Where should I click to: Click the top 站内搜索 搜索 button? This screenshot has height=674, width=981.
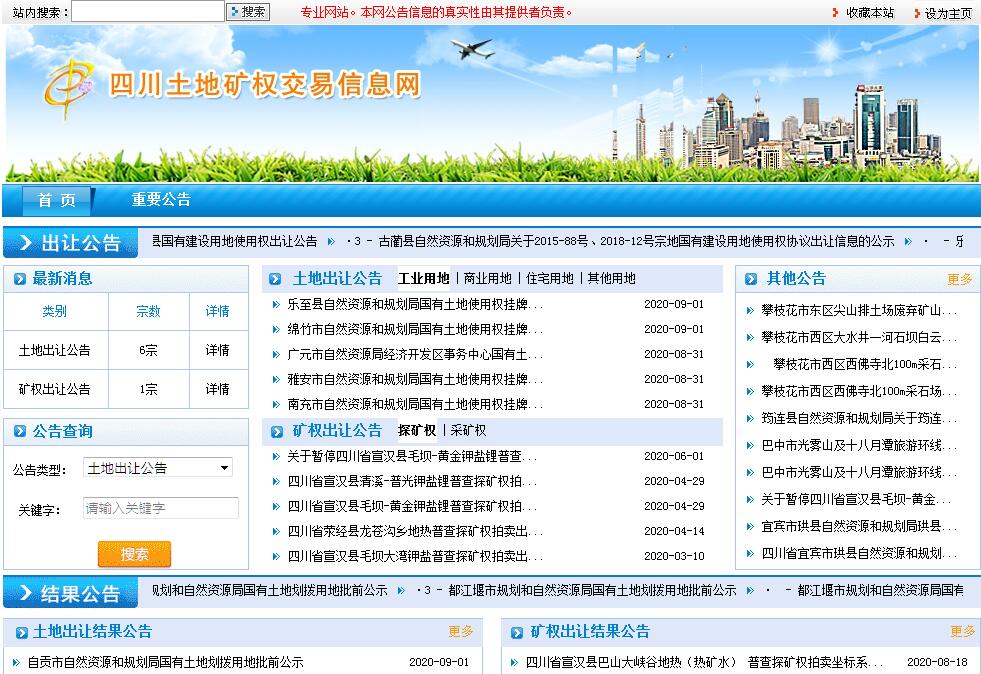[248, 12]
